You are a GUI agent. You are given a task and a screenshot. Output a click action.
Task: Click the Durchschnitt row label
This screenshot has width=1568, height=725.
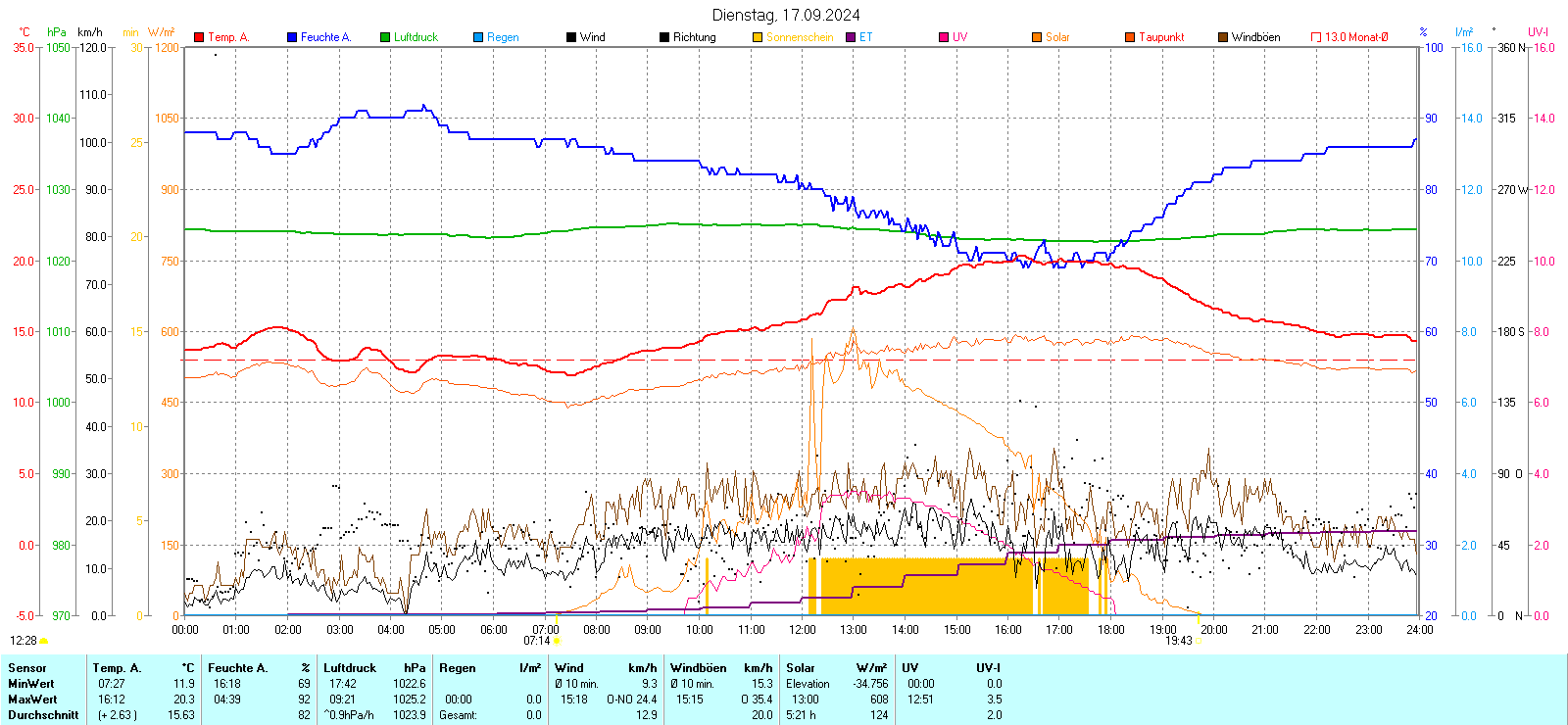[43, 715]
